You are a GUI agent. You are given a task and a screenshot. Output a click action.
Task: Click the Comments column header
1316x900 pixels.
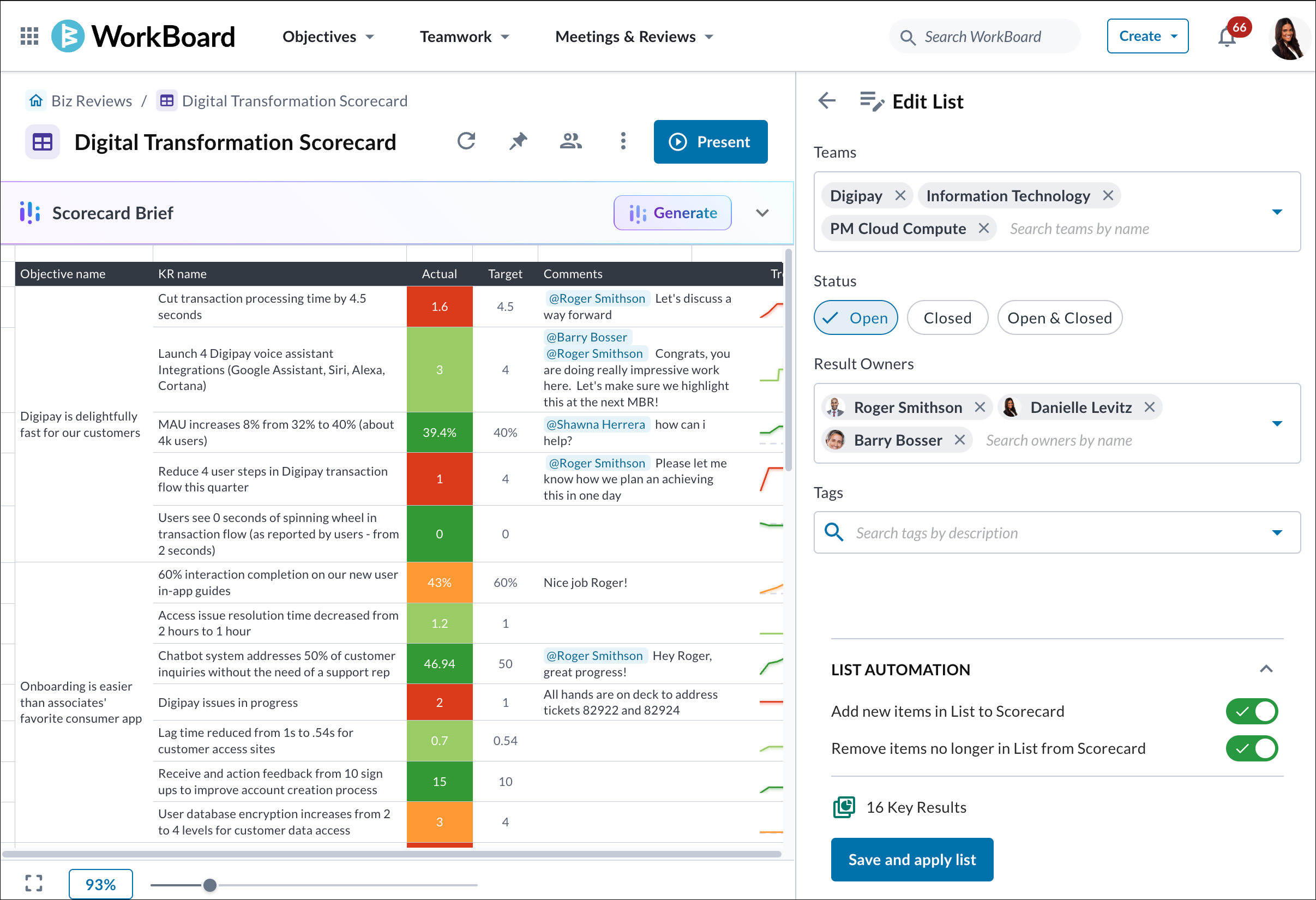point(573,274)
